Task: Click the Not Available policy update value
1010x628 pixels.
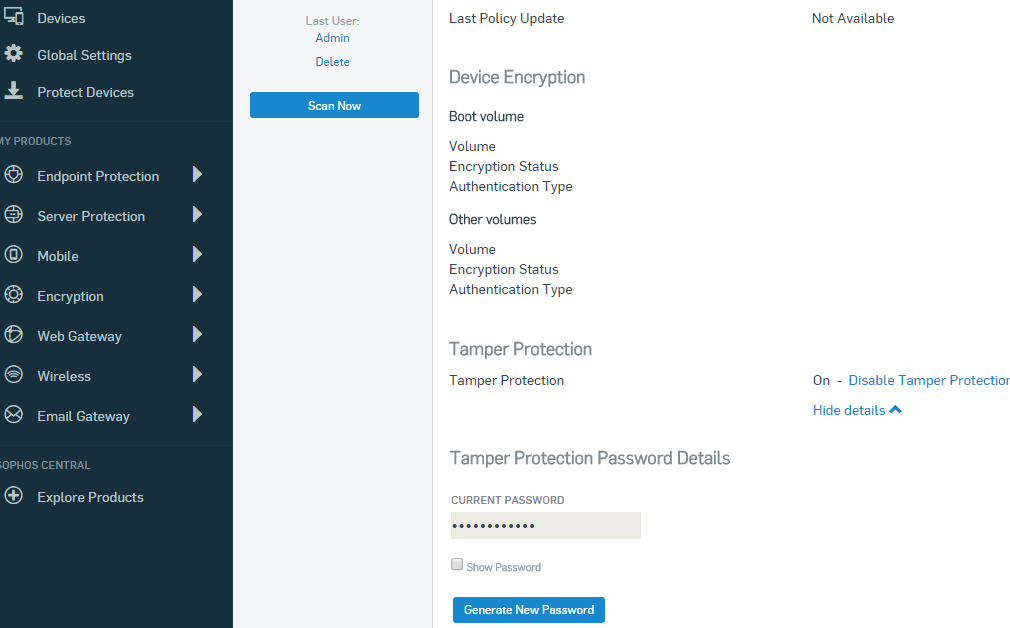Action: [853, 18]
